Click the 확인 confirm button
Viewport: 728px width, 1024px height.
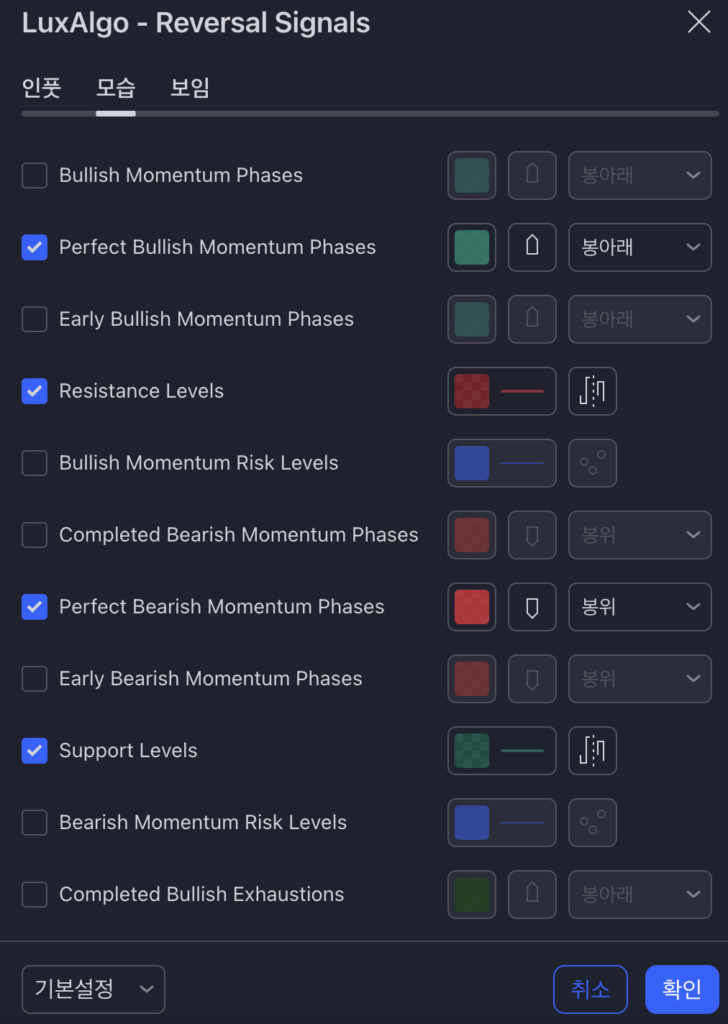pos(682,990)
